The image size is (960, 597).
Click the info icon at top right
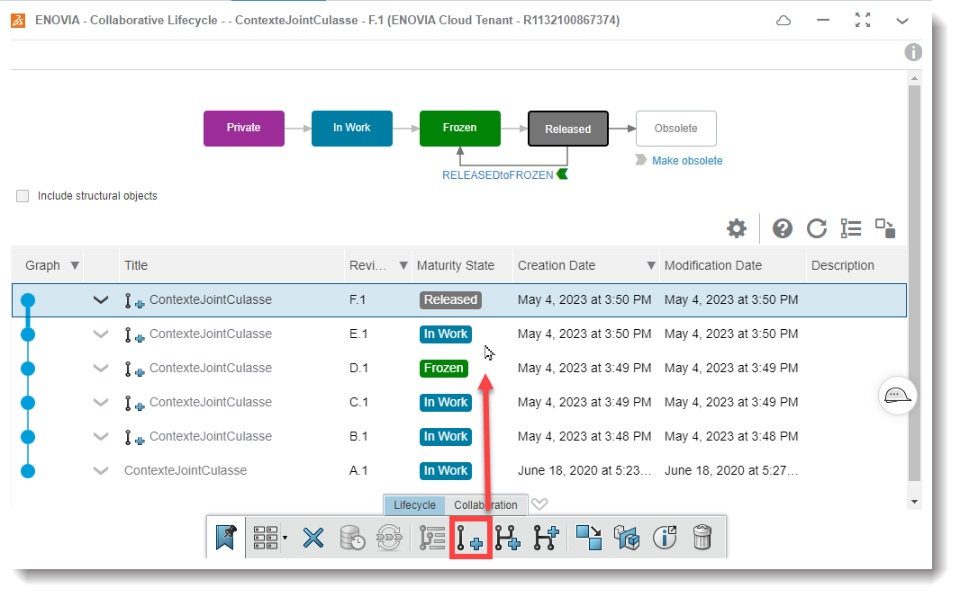[913, 52]
